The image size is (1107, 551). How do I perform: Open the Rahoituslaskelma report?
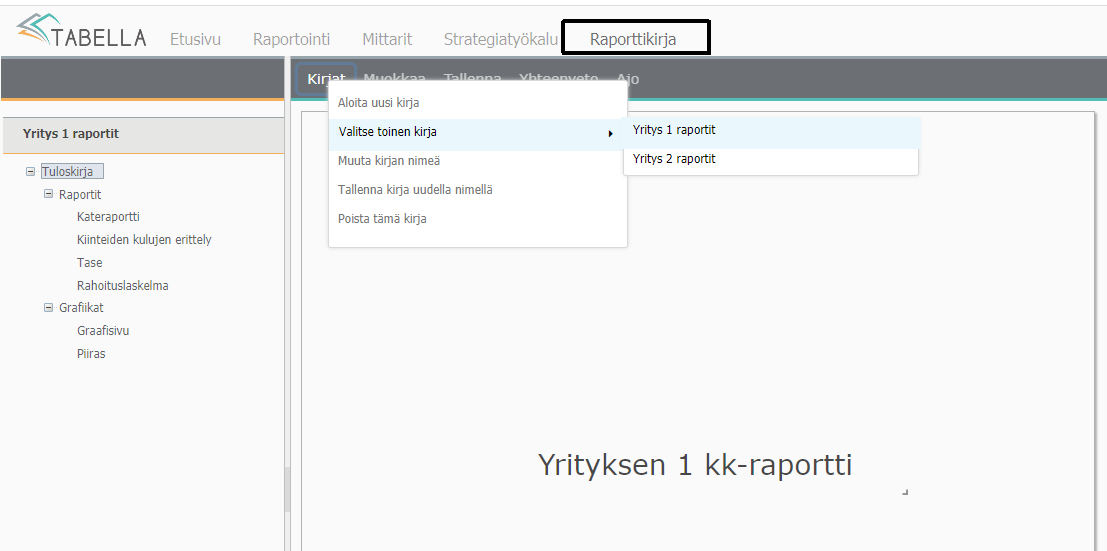122,286
